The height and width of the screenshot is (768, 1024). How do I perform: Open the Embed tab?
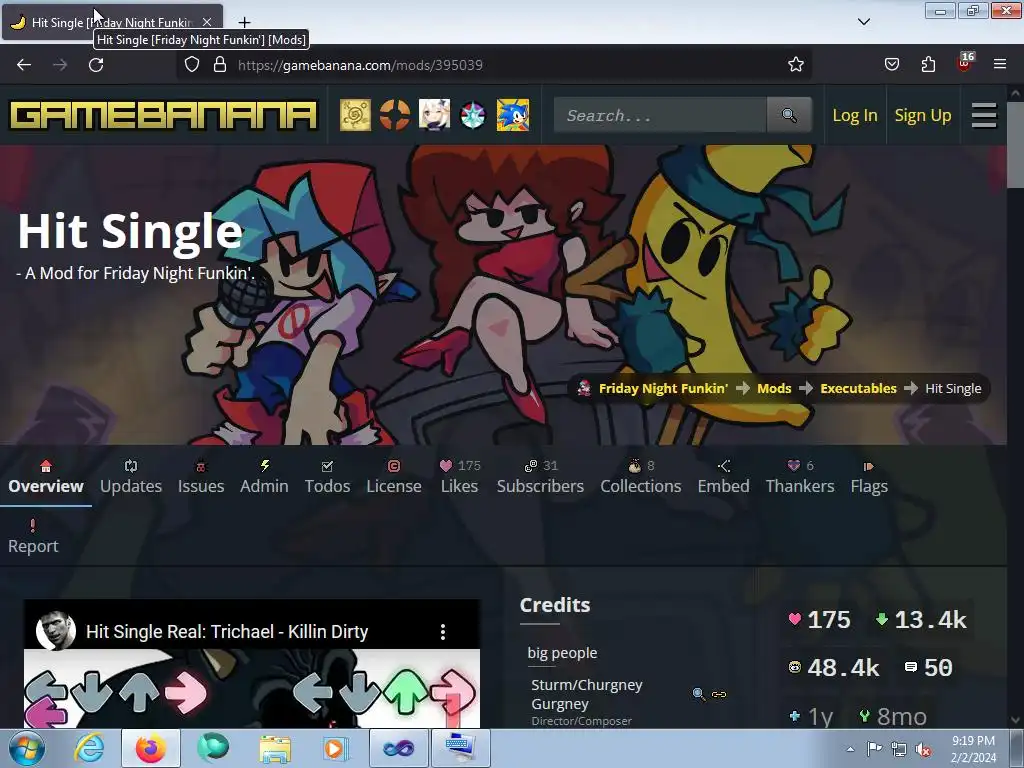click(723, 477)
